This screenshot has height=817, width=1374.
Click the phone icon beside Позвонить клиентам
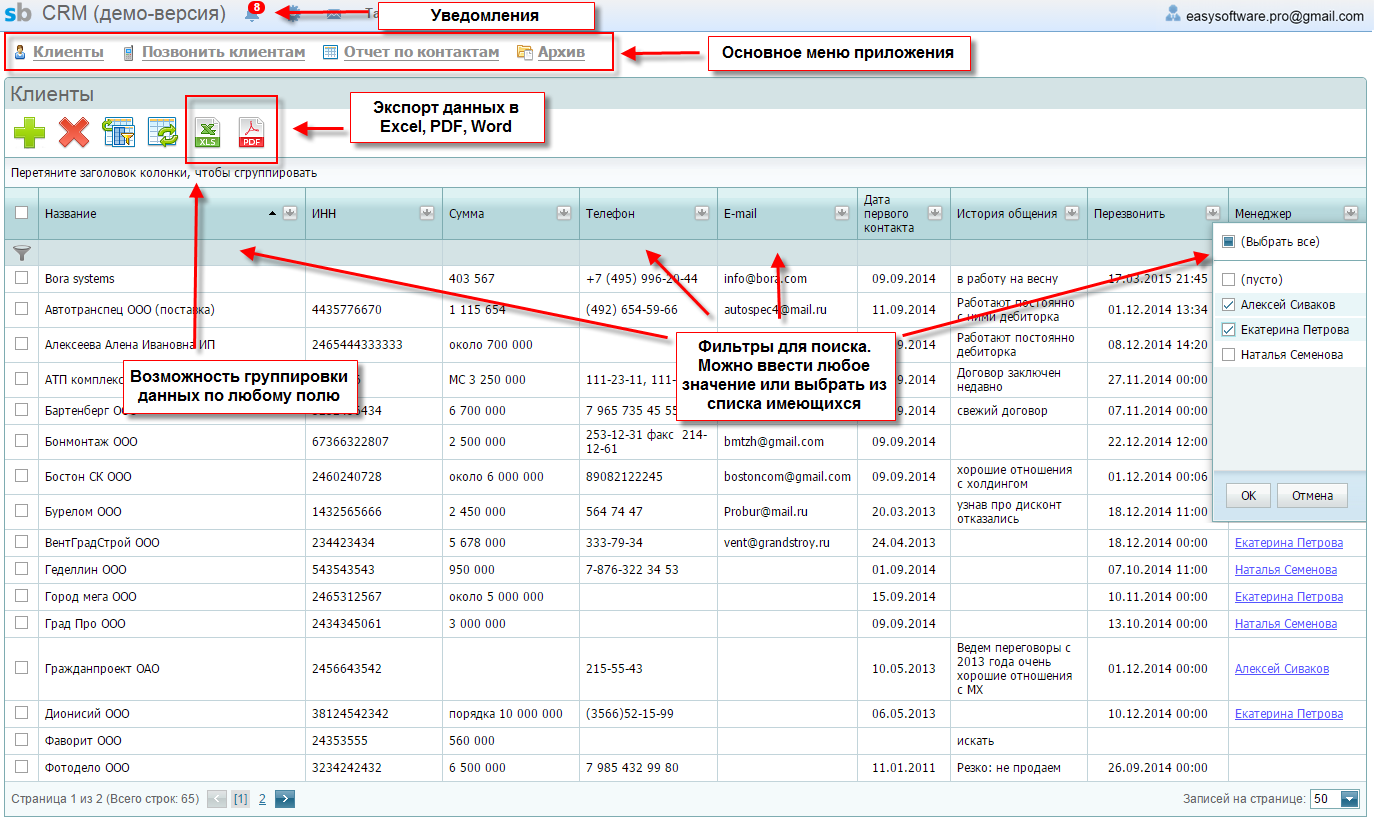pos(128,52)
